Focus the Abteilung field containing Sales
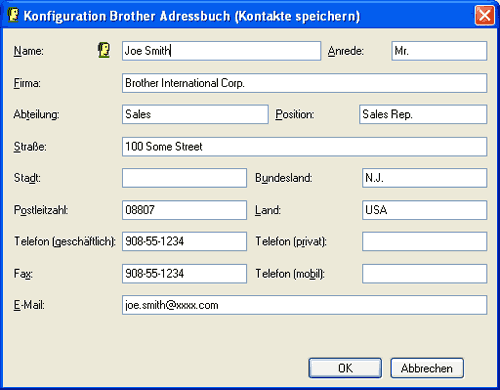The width and height of the screenshot is (500, 390). tap(195, 114)
